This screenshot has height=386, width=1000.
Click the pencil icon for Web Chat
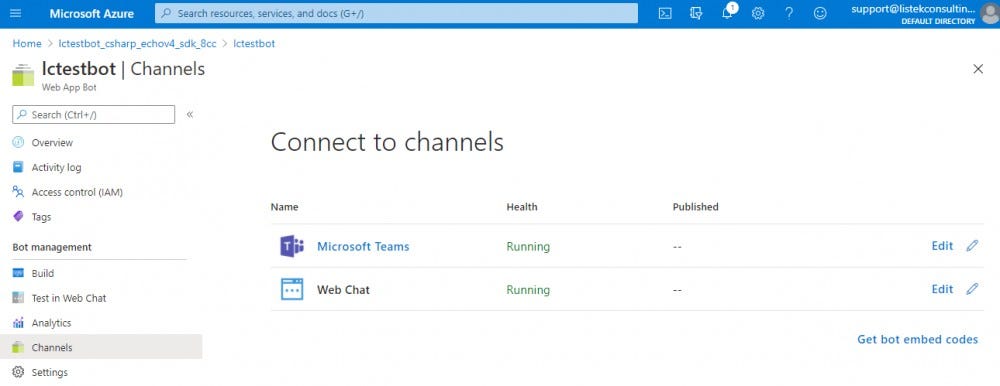(x=972, y=289)
